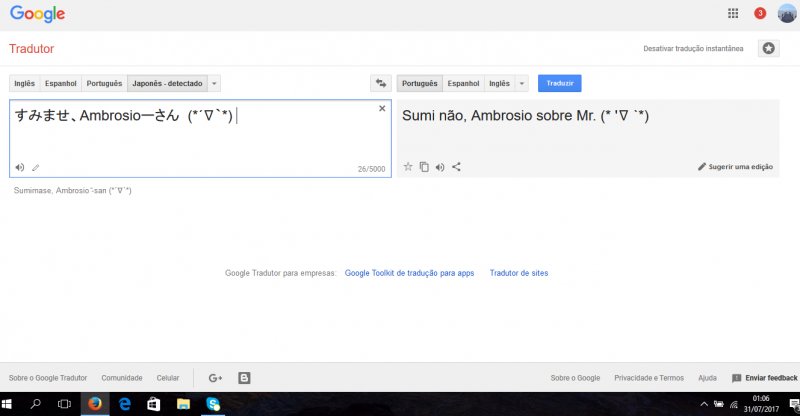Open the Celular footer link
800x416 pixels.
pyautogui.click(x=168, y=378)
